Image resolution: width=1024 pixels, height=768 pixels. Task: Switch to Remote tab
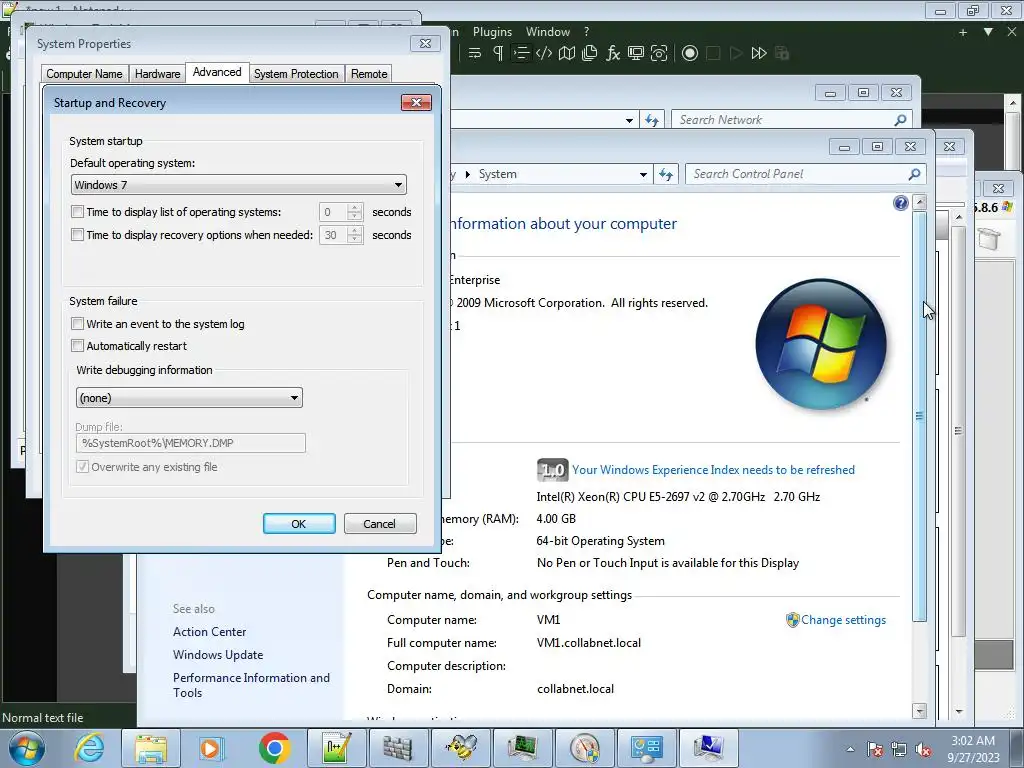pos(369,74)
